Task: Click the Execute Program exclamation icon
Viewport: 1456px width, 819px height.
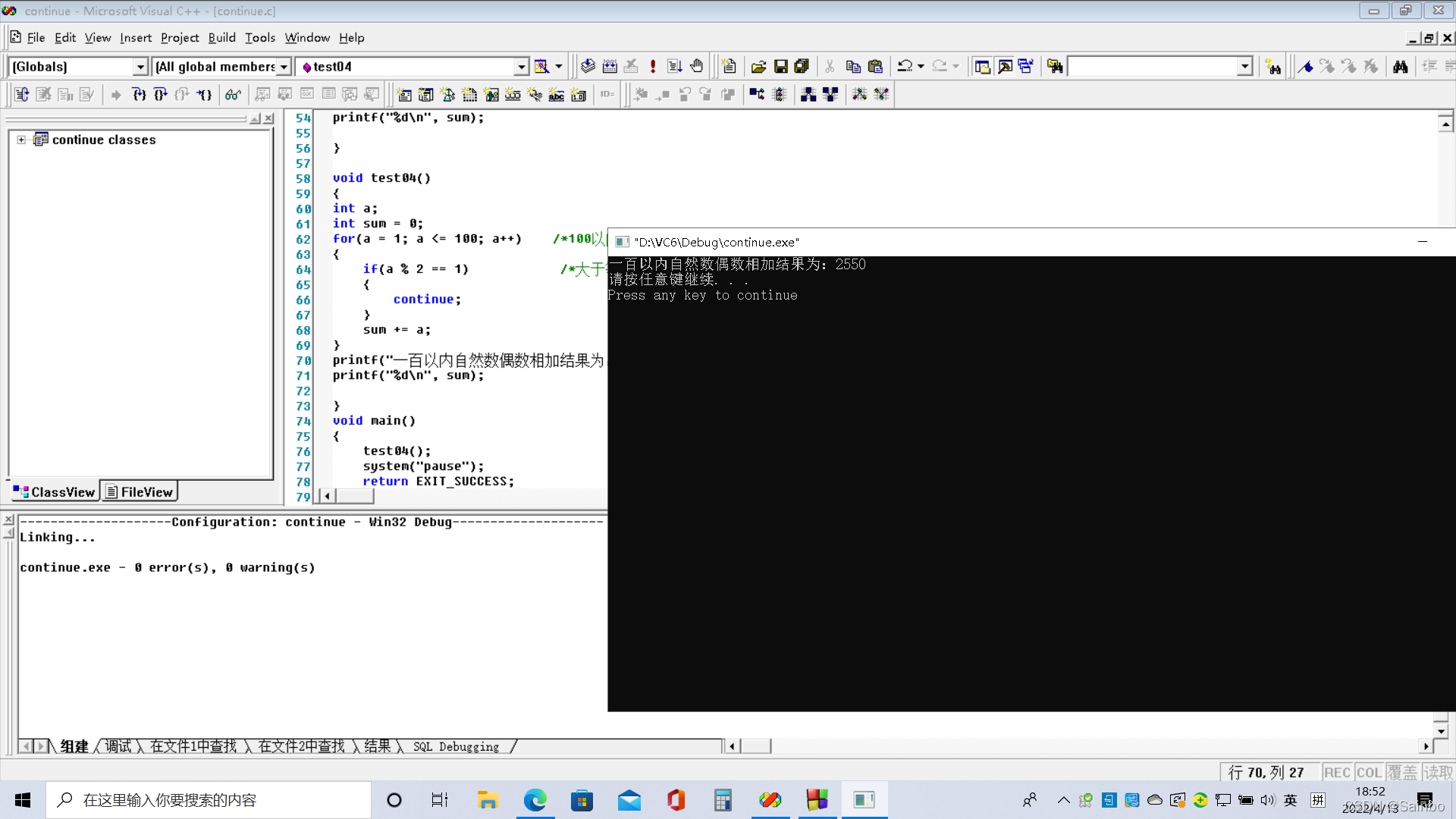Action: tap(653, 67)
